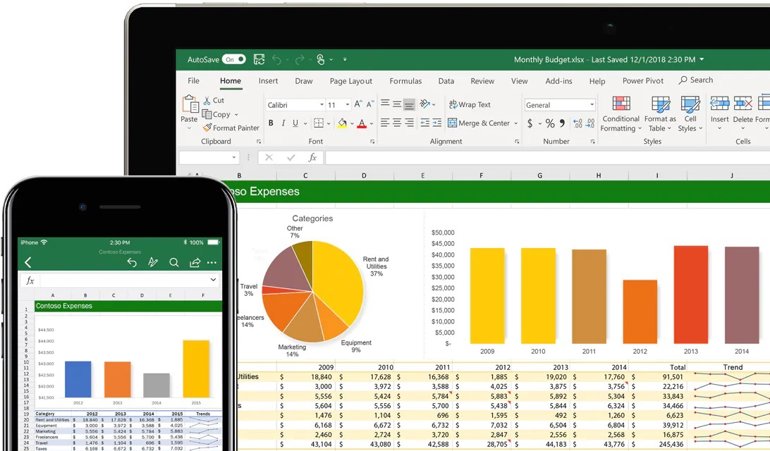Open the Formulas ribbon tab
The height and width of the screenshot is (451, 770).
tap(405, 81)
